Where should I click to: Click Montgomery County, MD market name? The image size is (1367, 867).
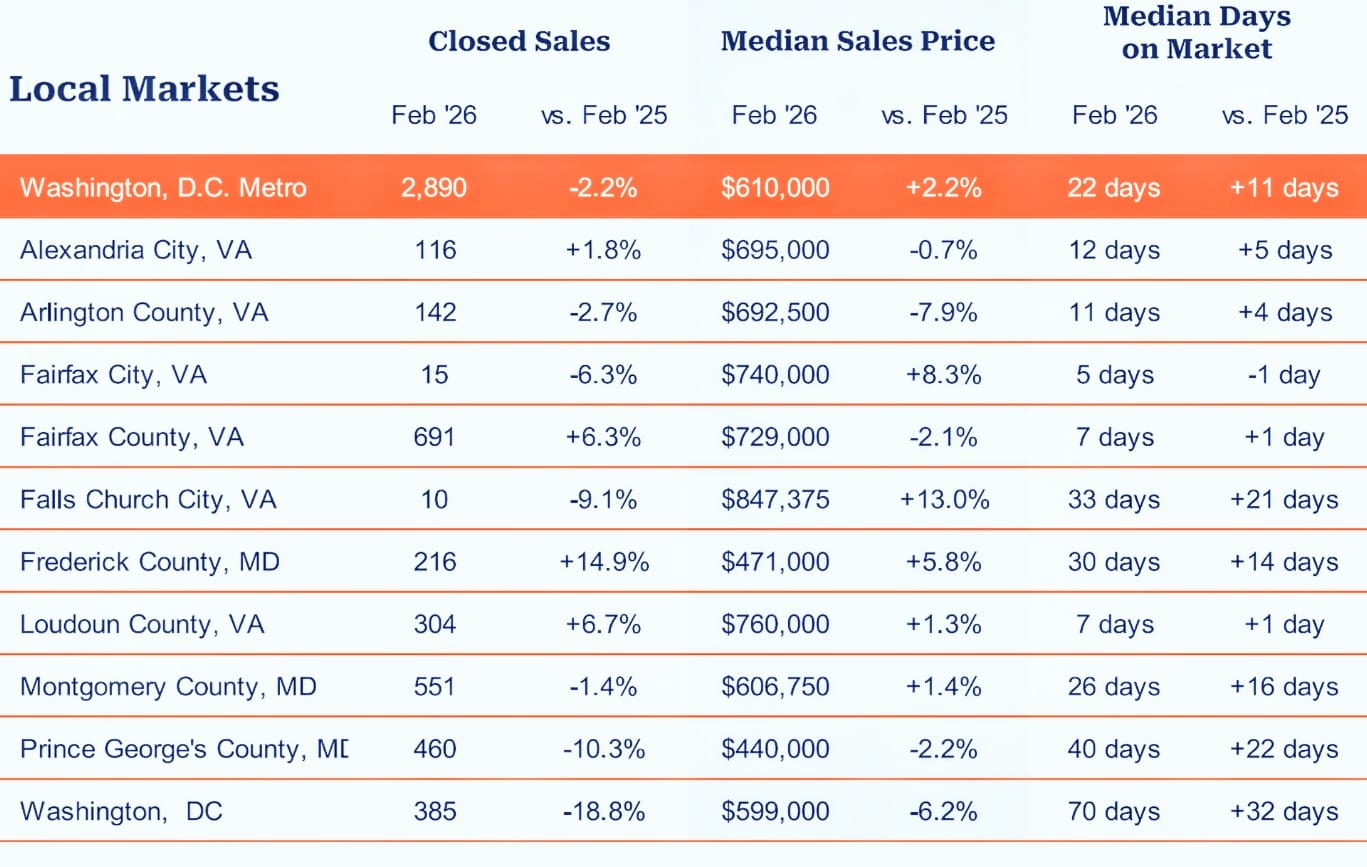pos(168,687)
